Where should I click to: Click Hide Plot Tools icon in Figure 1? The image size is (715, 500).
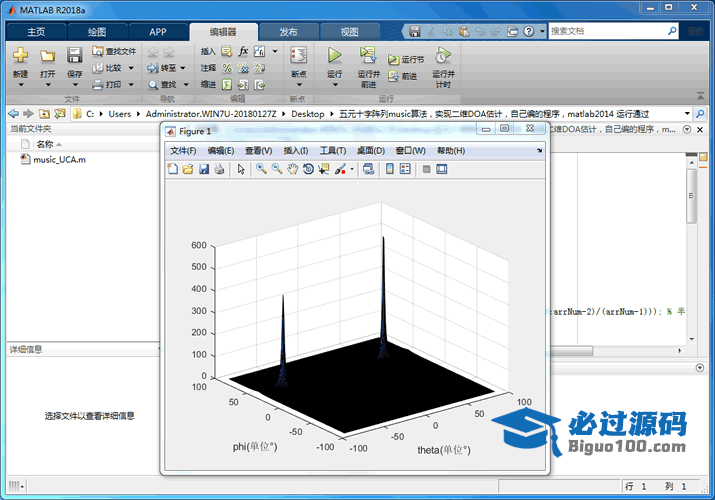tap(426, 169)
